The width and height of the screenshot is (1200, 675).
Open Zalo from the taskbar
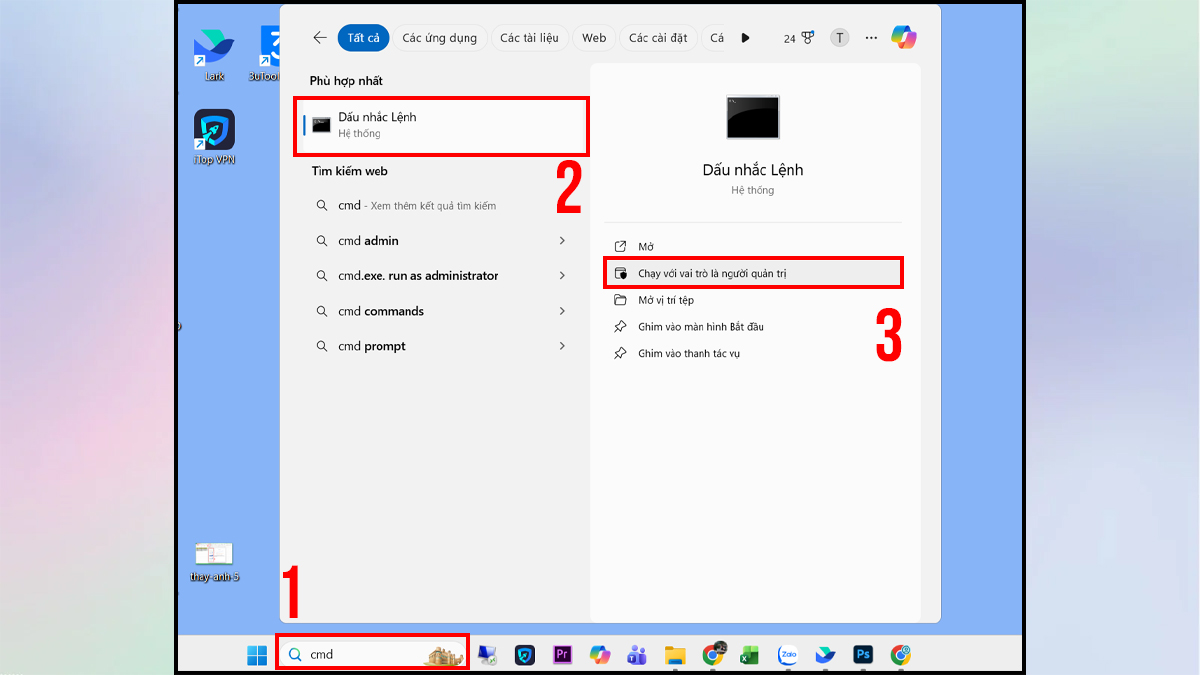(787, 655)
